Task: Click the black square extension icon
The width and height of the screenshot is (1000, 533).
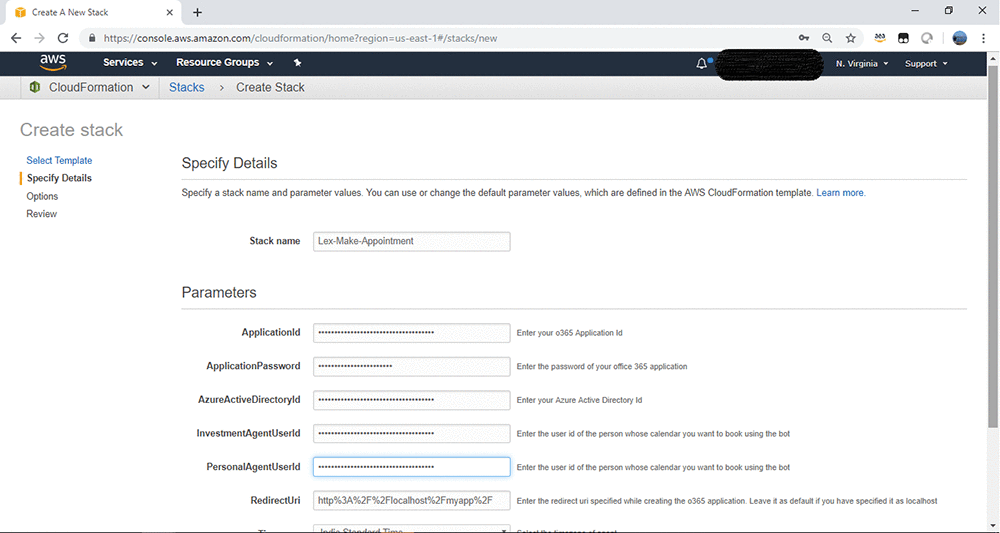Action: [x=903, y=38]
